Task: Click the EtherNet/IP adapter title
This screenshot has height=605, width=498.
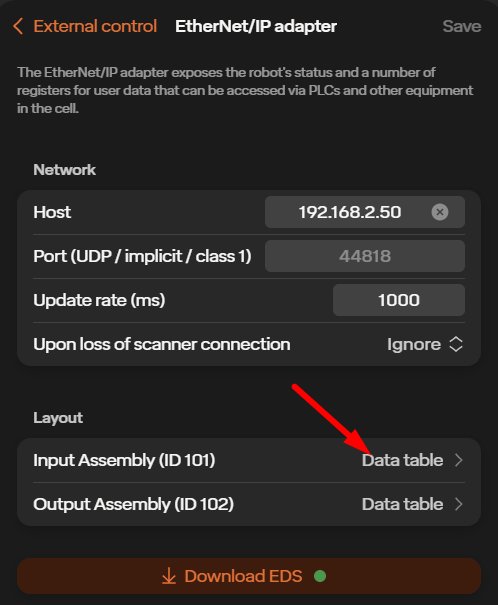Action: point(256,26)
